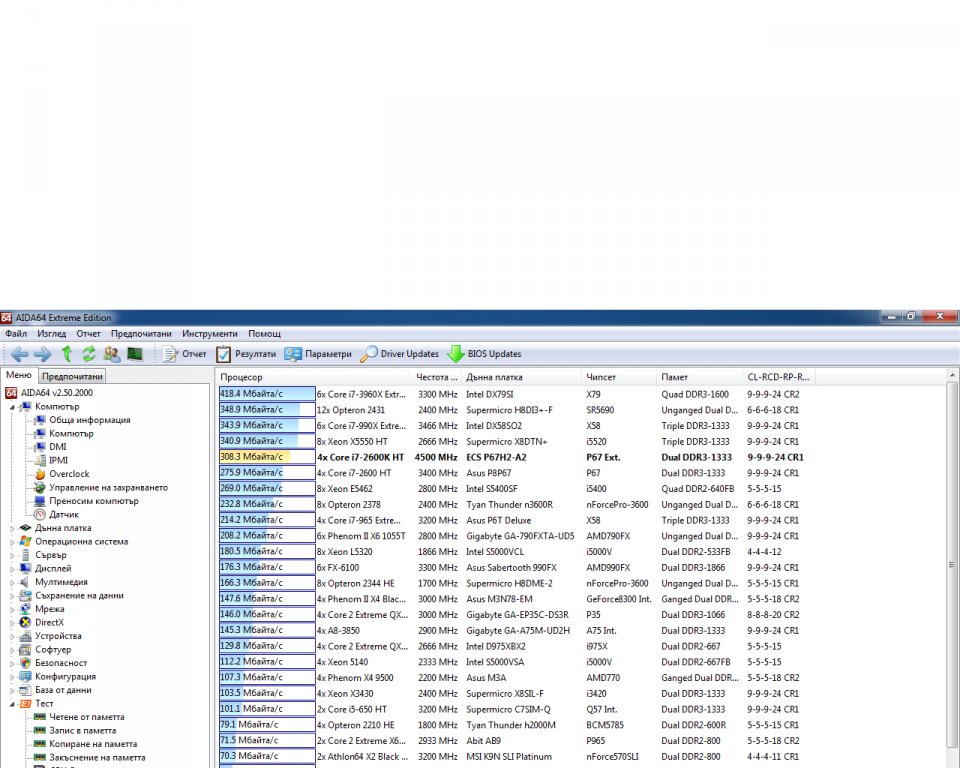Go up one level with green arrow
This screenshot has width=960, height=768.
(66, 354)
